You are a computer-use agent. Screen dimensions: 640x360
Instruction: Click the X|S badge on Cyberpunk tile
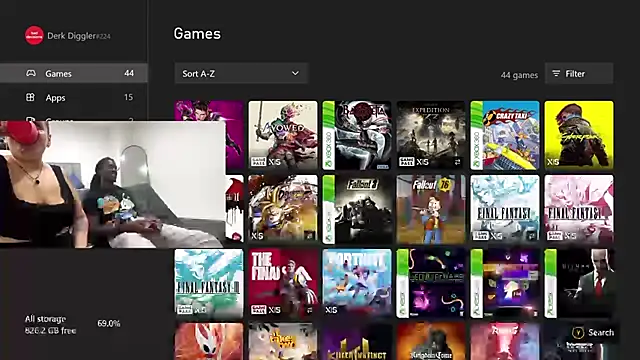click(x=553, y=162)
